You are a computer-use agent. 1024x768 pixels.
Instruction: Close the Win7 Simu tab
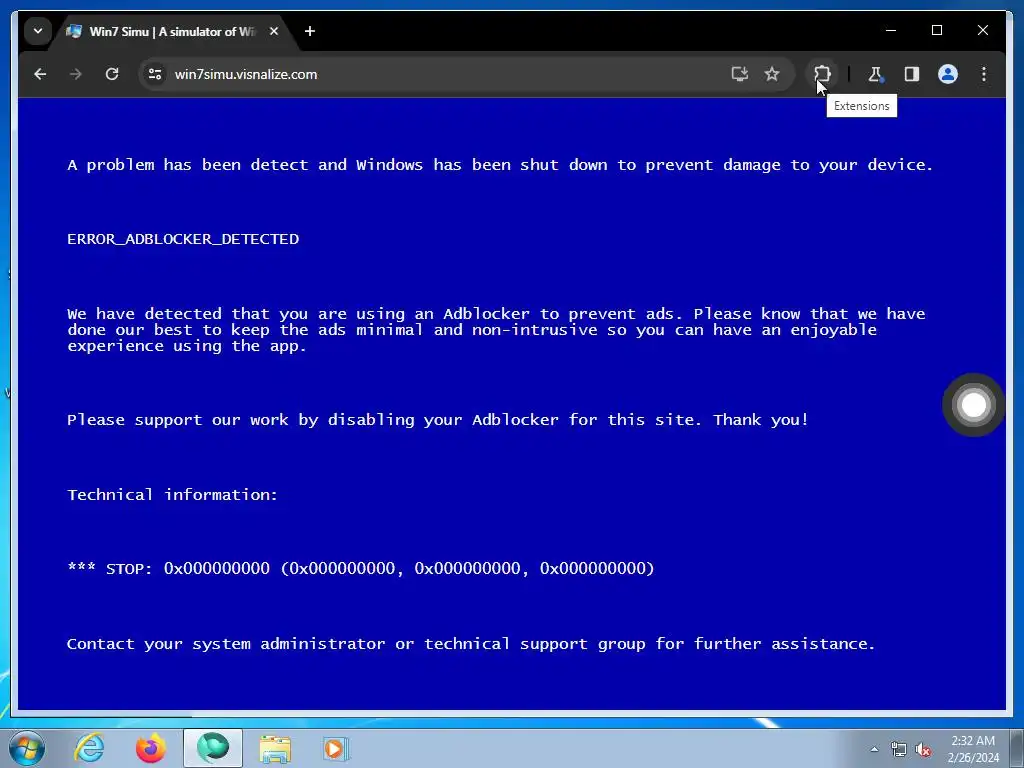274,31
